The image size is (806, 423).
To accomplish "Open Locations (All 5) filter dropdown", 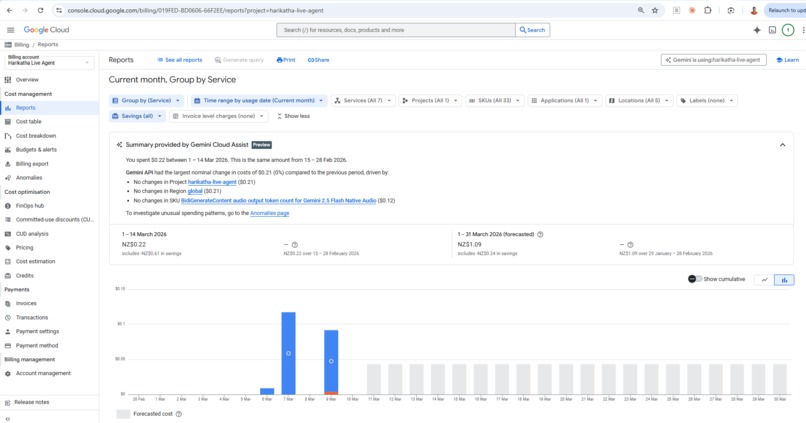I will point(639,101).
